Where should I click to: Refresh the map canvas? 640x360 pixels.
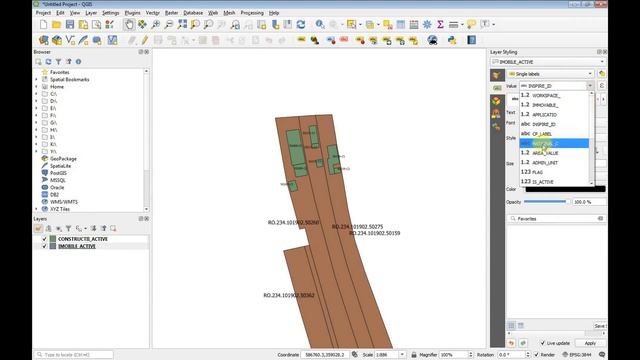[x=301, y=25]
